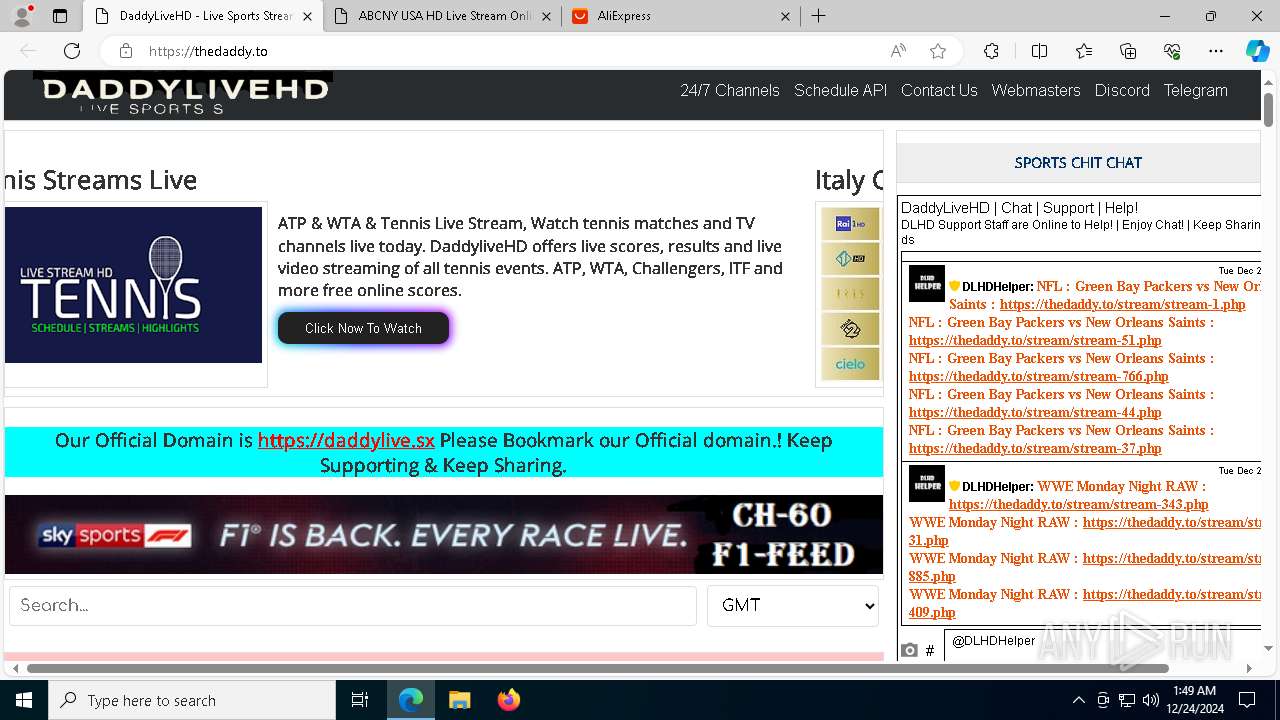The image size is (1280, 720).
Task: Activate the read aloud icon
Action: (898, 51)
